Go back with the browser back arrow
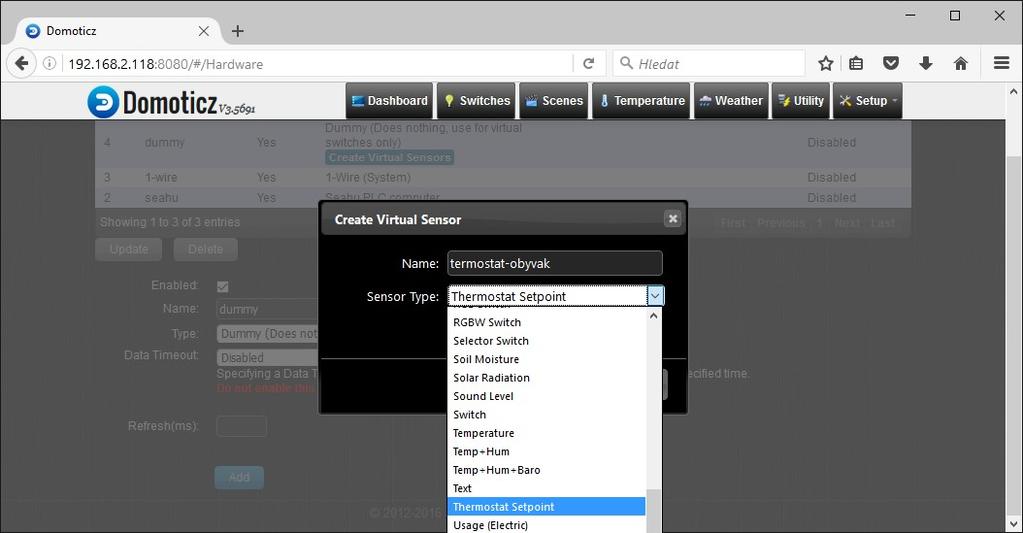Screen dimensions: 1023x533 click(x=21, y=63)
